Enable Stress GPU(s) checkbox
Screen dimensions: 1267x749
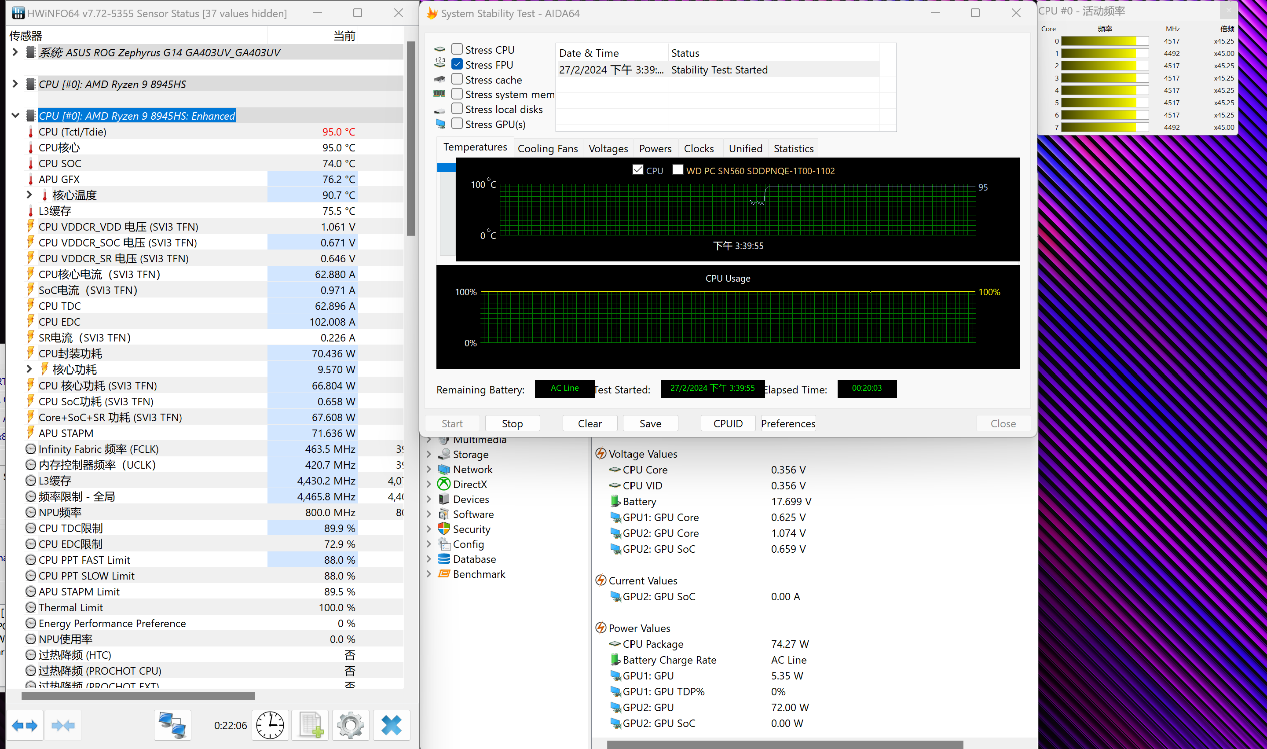(457, 124)
